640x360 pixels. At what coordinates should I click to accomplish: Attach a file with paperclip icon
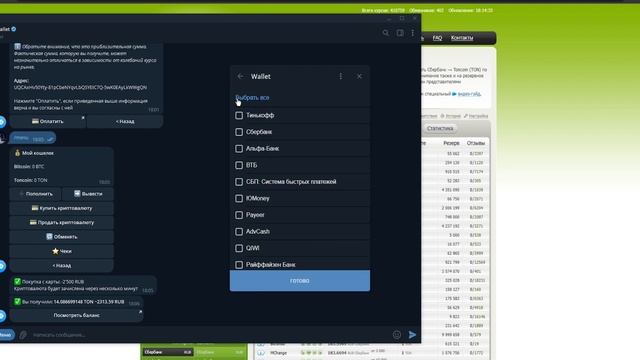click(x=23, y=335)
